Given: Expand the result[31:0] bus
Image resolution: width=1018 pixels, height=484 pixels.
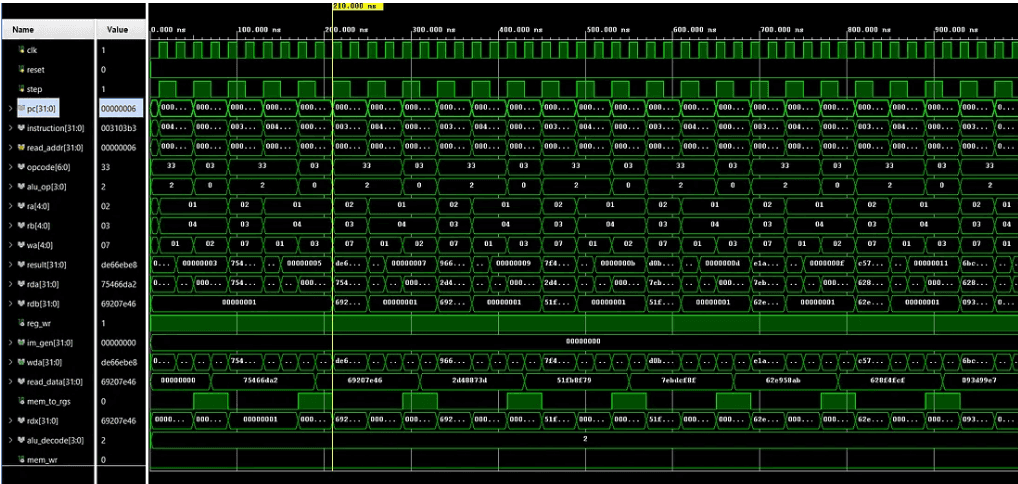Looking at the screenshot, I should 11,264.
